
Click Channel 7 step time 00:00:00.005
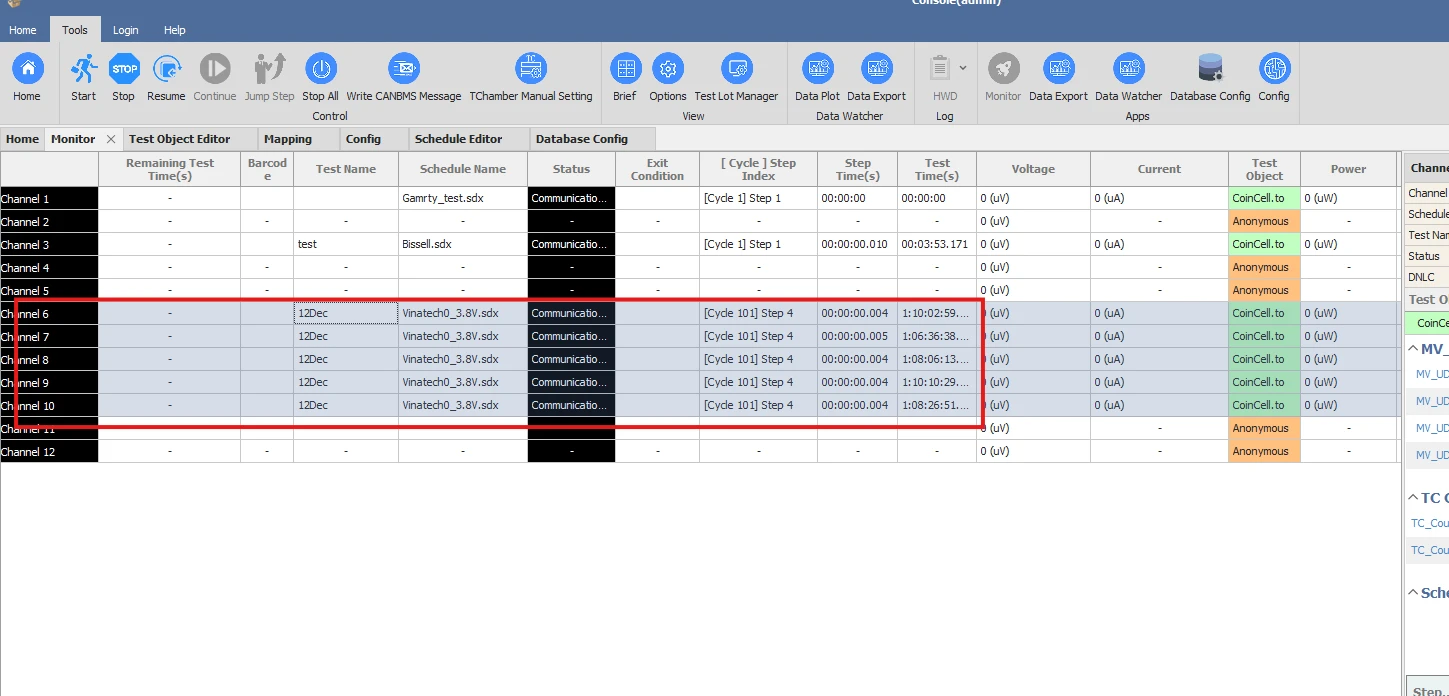pos(857,336)
